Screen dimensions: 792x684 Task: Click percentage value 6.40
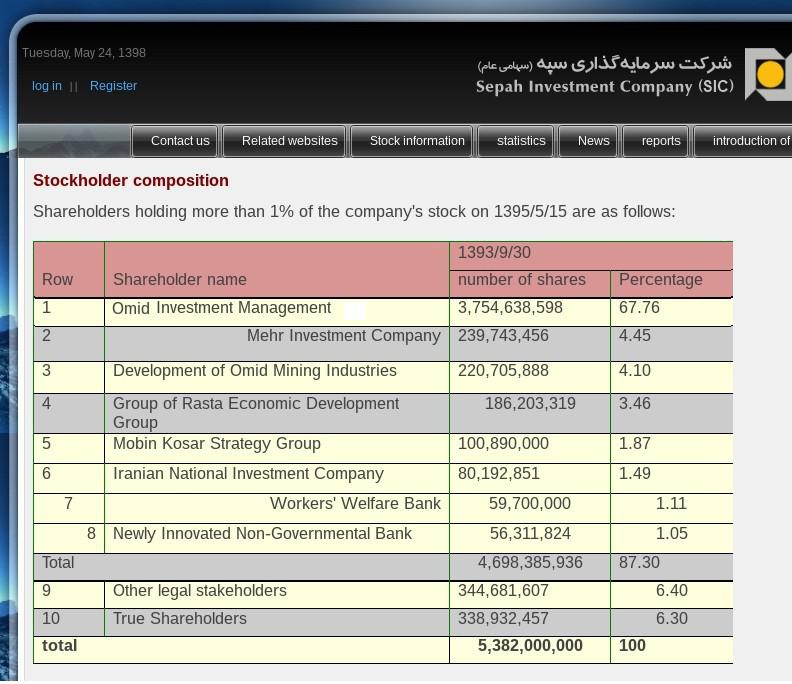click(672, 590)
